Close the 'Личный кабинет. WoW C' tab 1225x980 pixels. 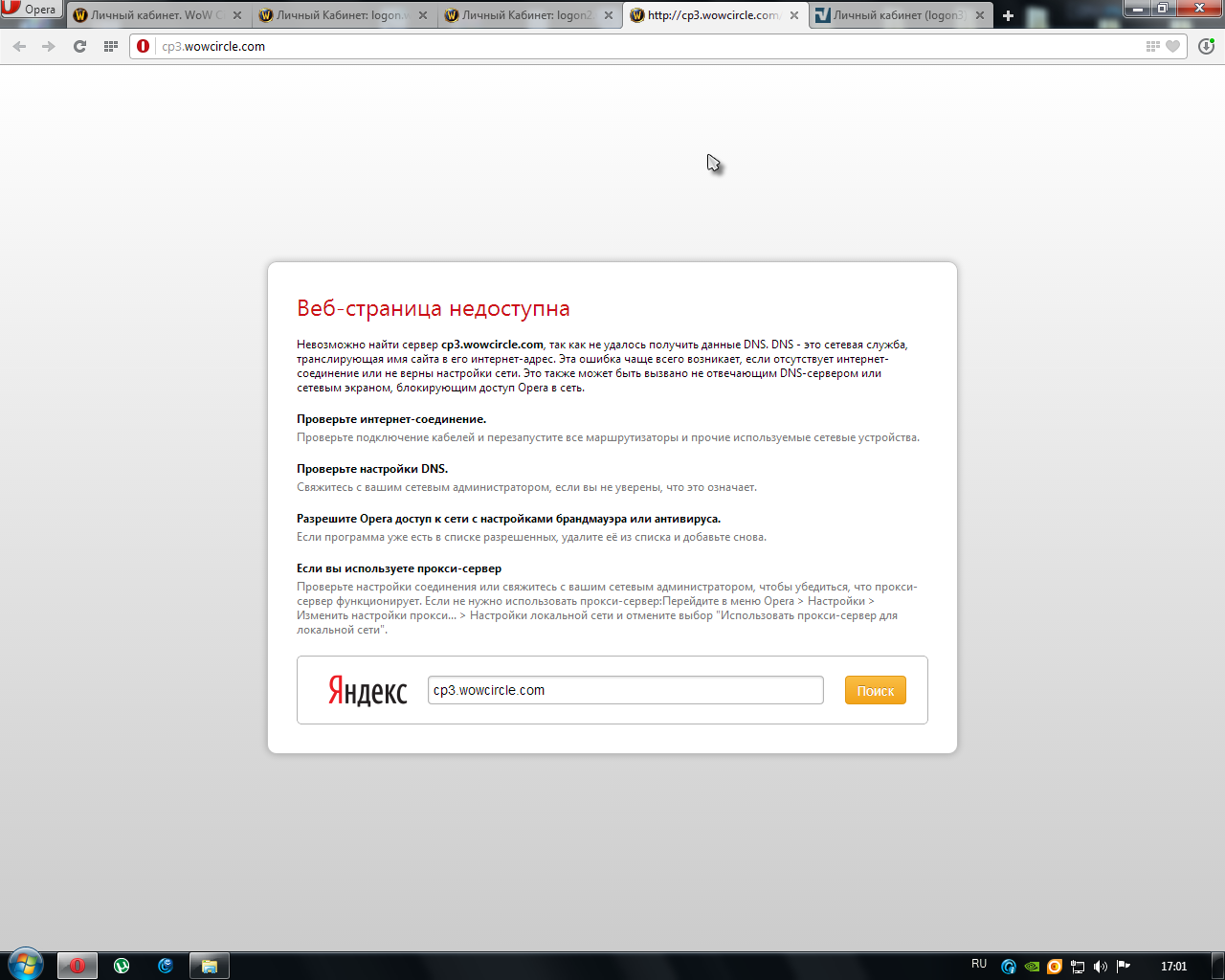point(236,15)
